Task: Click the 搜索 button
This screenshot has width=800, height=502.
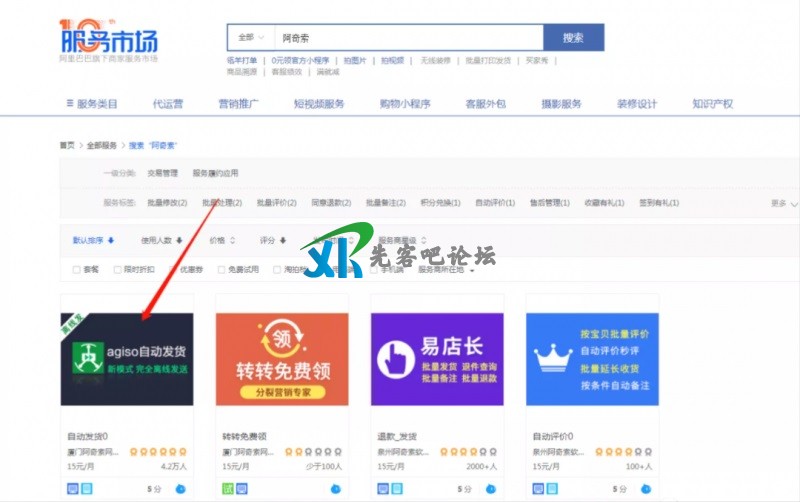Action: click(x=573, y=37)
